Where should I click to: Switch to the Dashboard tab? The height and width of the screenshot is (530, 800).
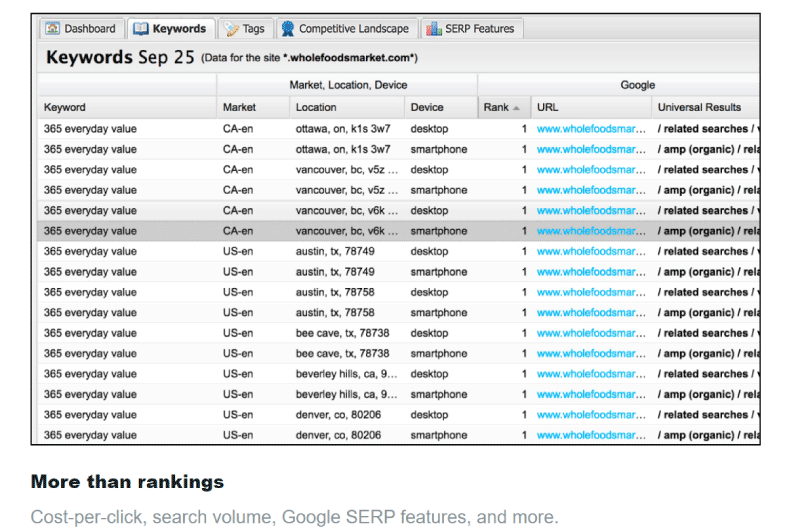81,29
